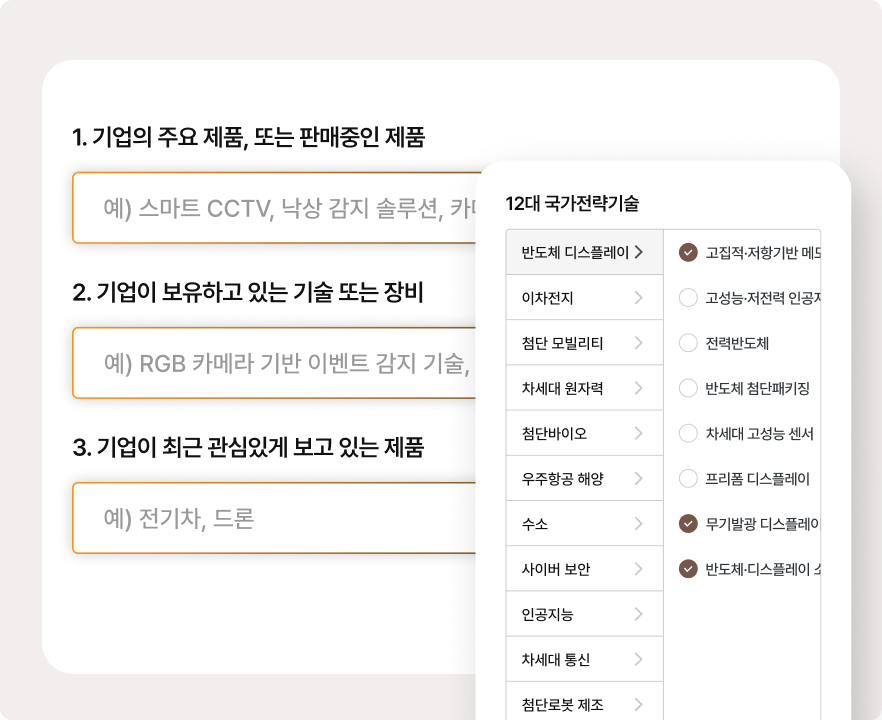The width and height of the screenshot is (882, 720).
Task: Click the chevron next to 우주항공 해양
Action: (640, 478)
